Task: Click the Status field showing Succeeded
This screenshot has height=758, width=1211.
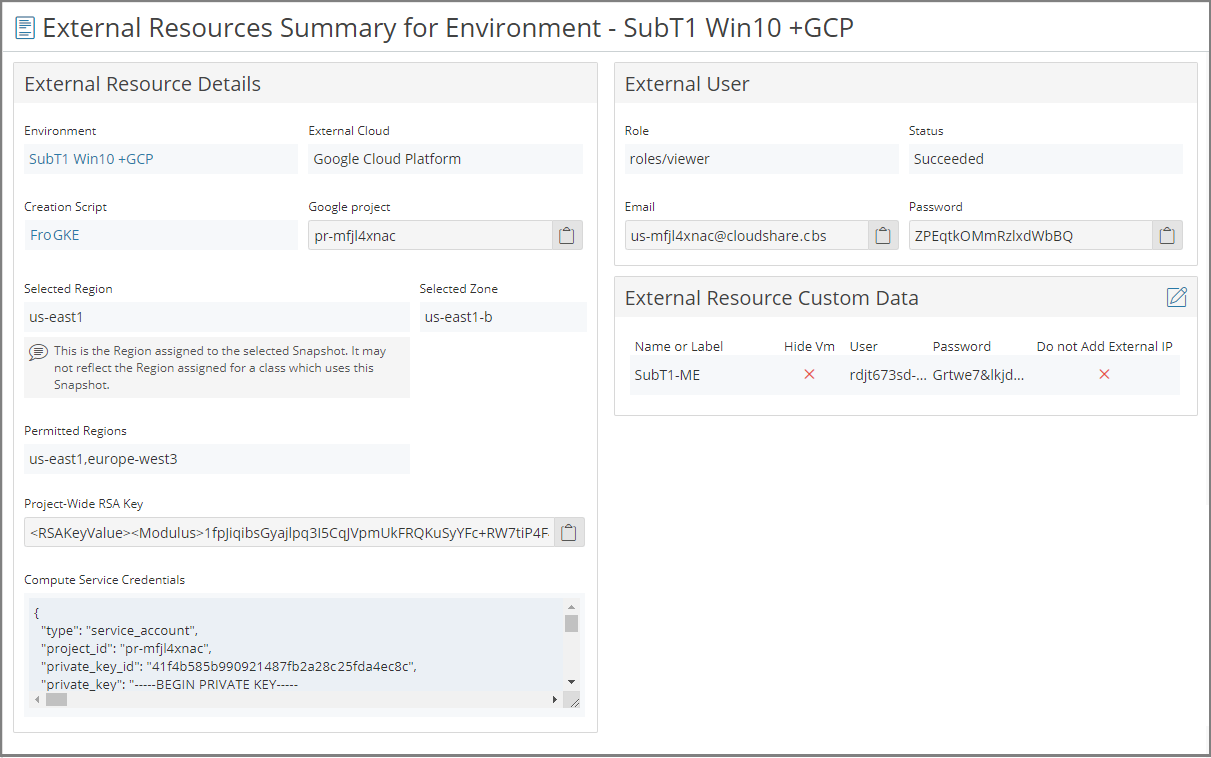Action: [1046, 159]
